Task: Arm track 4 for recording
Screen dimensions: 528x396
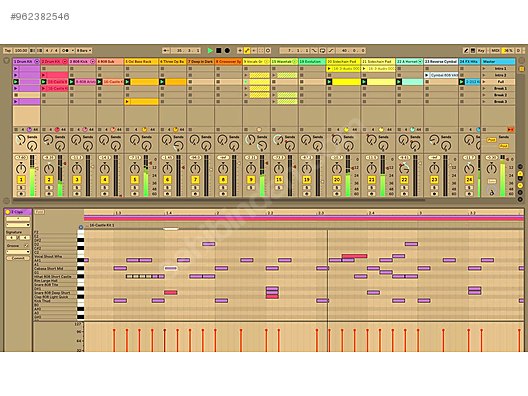Action: tap(104, 194)
